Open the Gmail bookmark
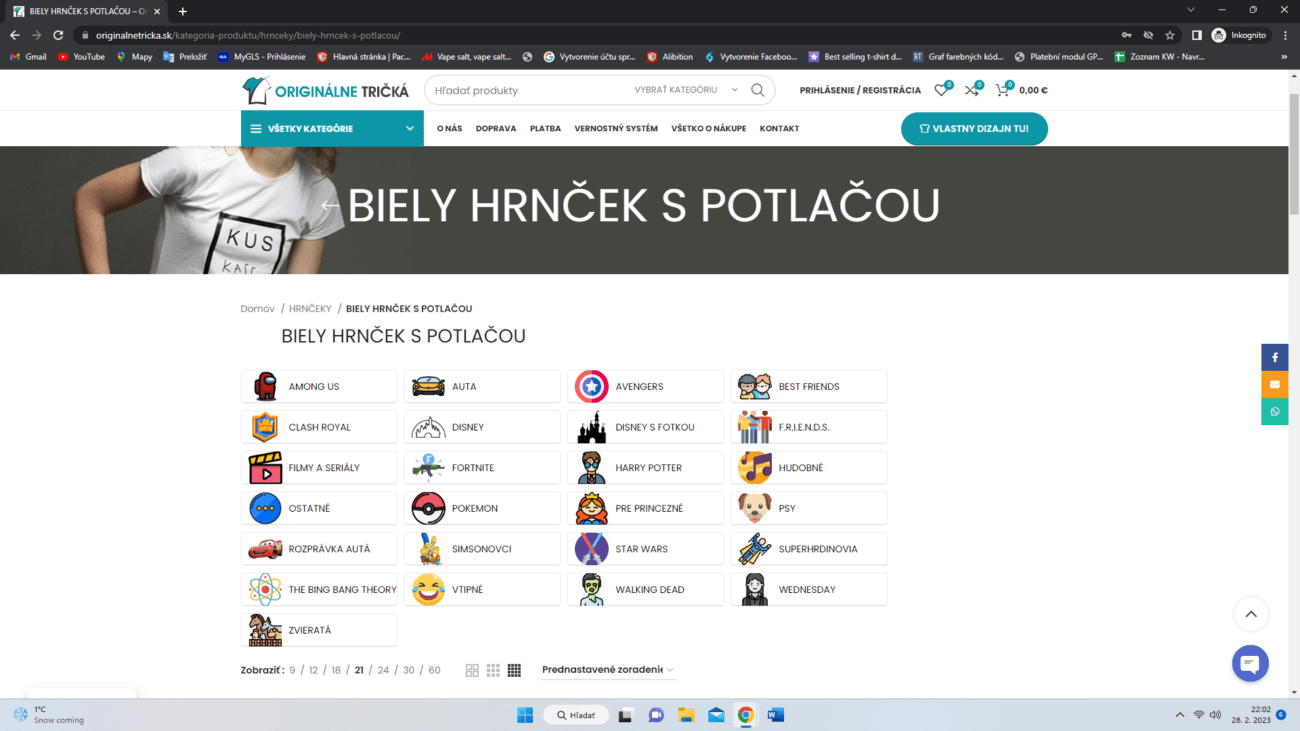 click(x=28, y=57)
